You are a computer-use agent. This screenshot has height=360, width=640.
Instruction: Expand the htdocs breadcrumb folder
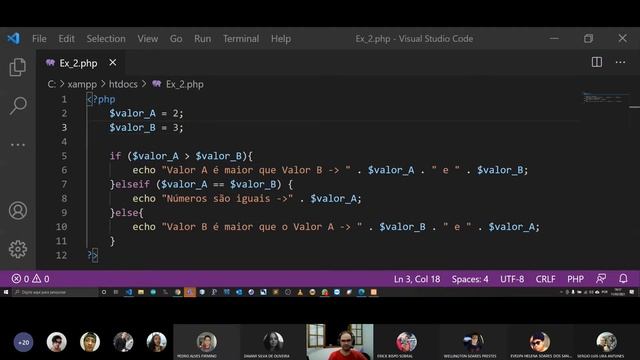coord(123,84)
